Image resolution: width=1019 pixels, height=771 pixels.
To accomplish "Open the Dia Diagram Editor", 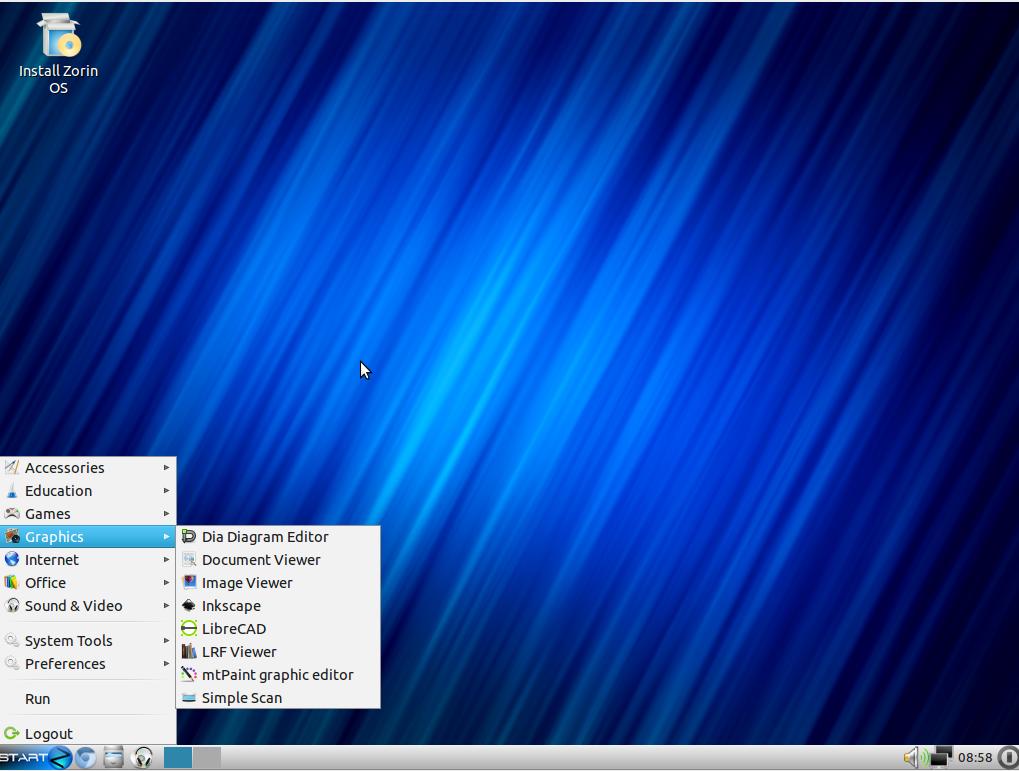I will [265, 537].
